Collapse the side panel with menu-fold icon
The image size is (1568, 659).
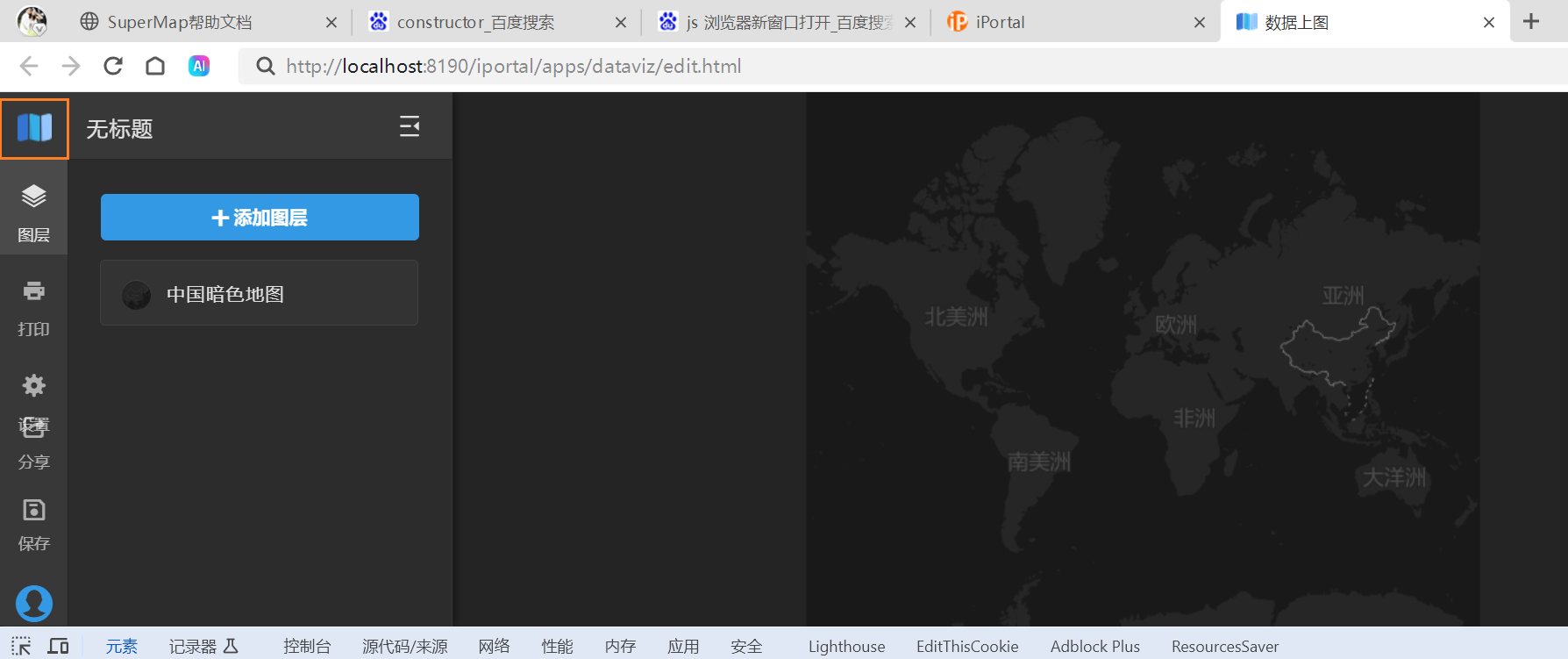pyautogui.click(x=410, y=126)
